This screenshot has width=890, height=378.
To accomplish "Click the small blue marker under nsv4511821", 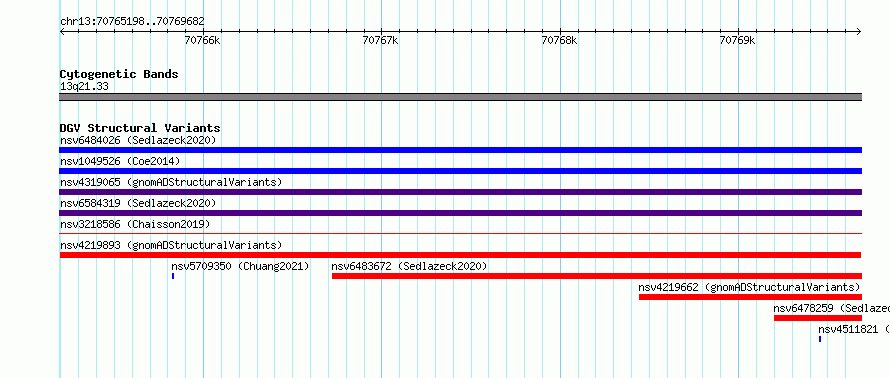I will tap(820, 339).
